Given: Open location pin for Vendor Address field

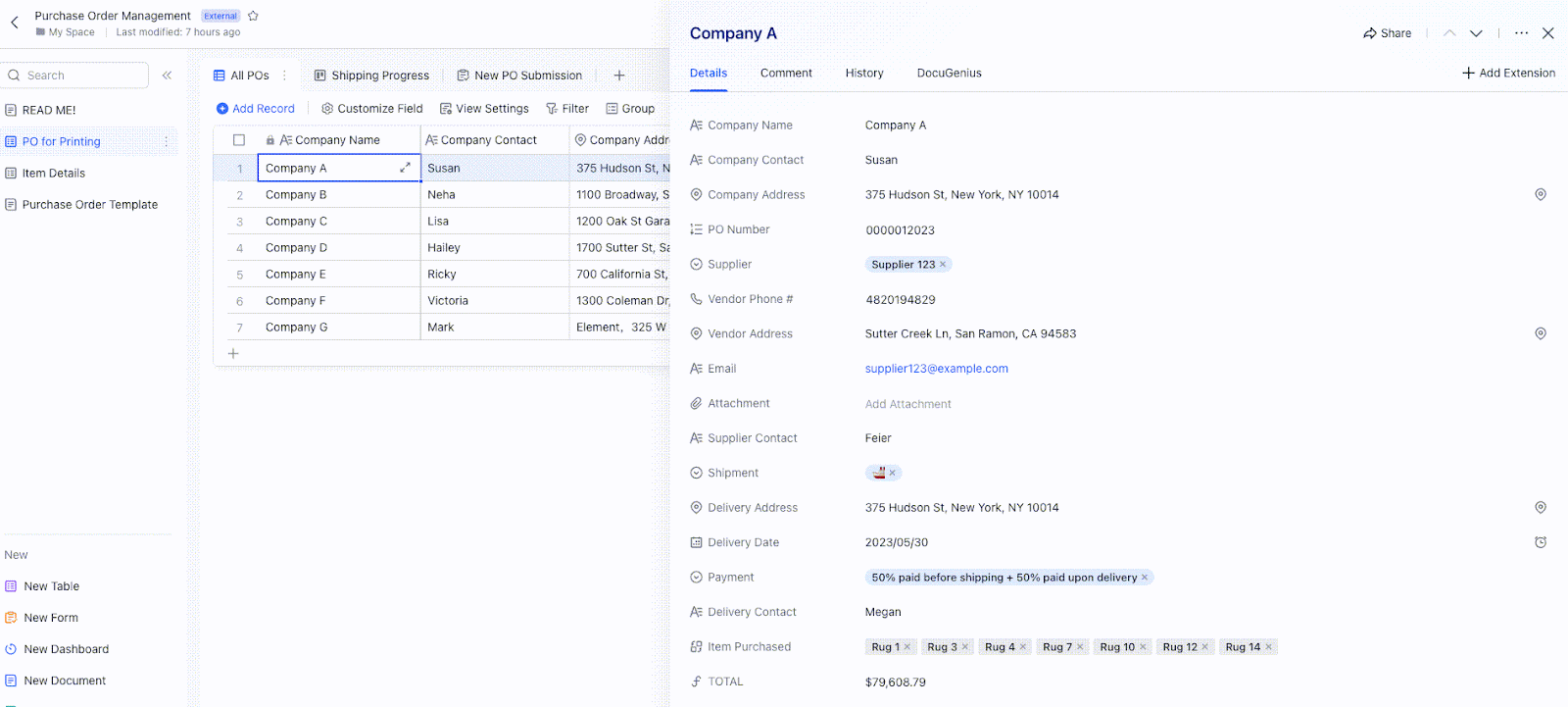Looking at the screenshot, I should pos(1541,334).
